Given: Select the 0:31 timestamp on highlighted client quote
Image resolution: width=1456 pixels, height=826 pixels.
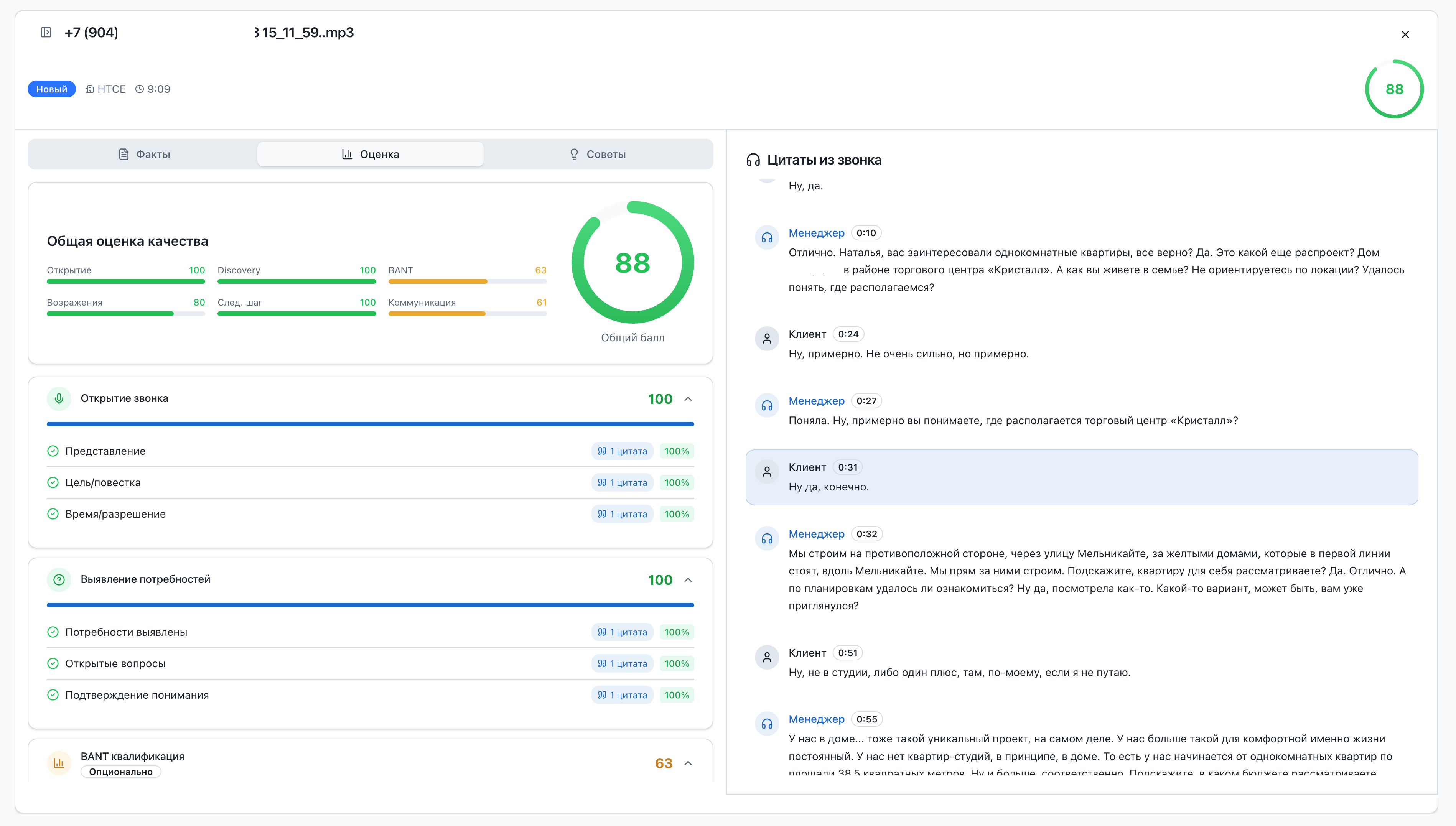Looking at the screenshot, I should (x=847, y=467).
